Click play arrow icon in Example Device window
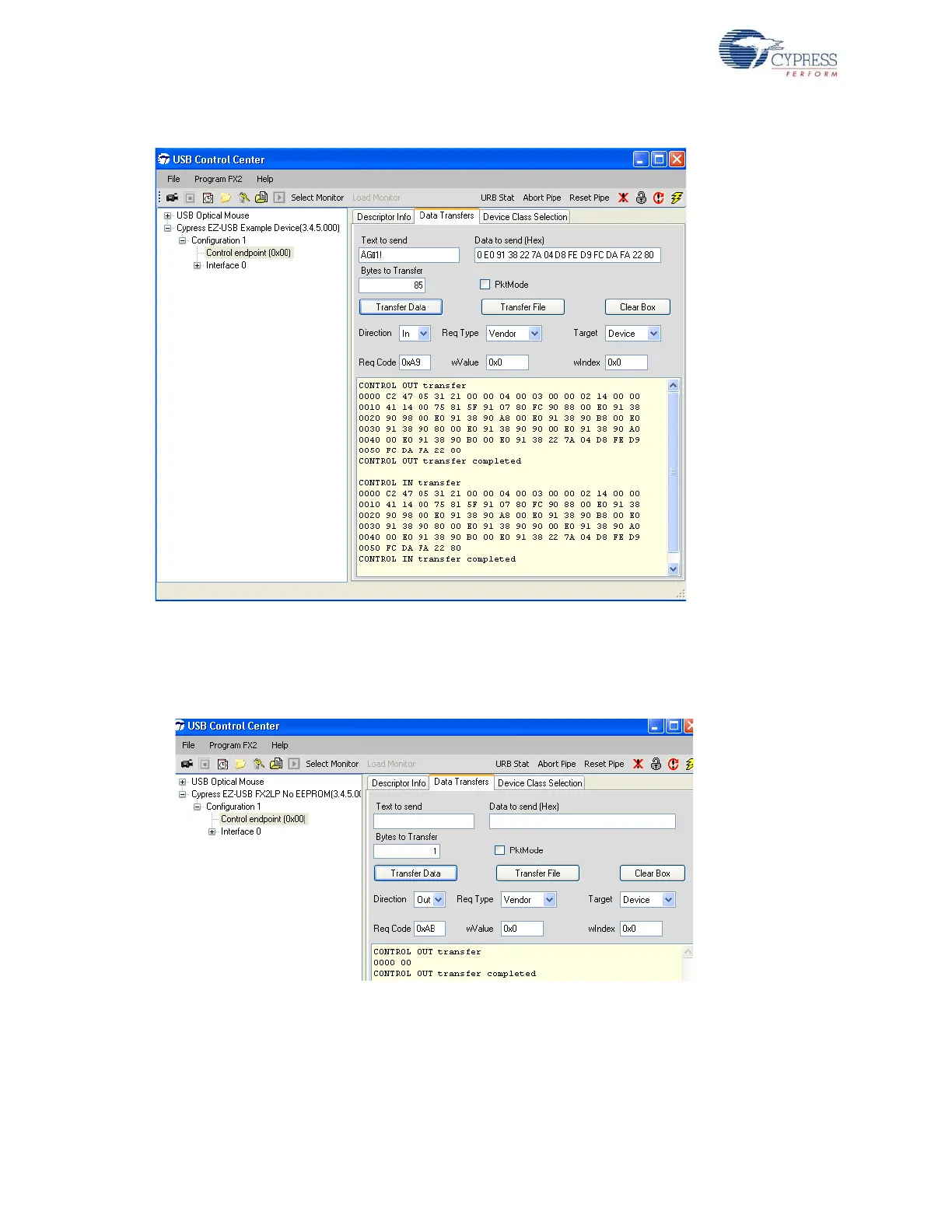This screenshot has height=1232, width=952. [279, 198]
